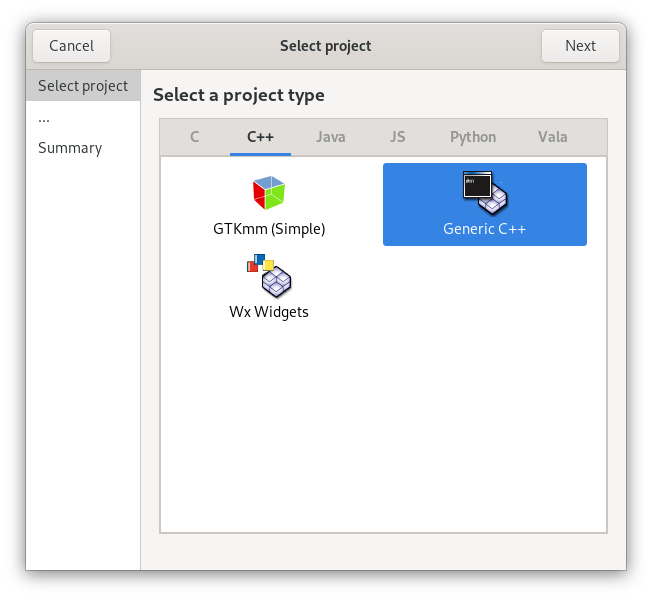
Task: Click the 'Select a project type' heading
Action: coord(239,96)
